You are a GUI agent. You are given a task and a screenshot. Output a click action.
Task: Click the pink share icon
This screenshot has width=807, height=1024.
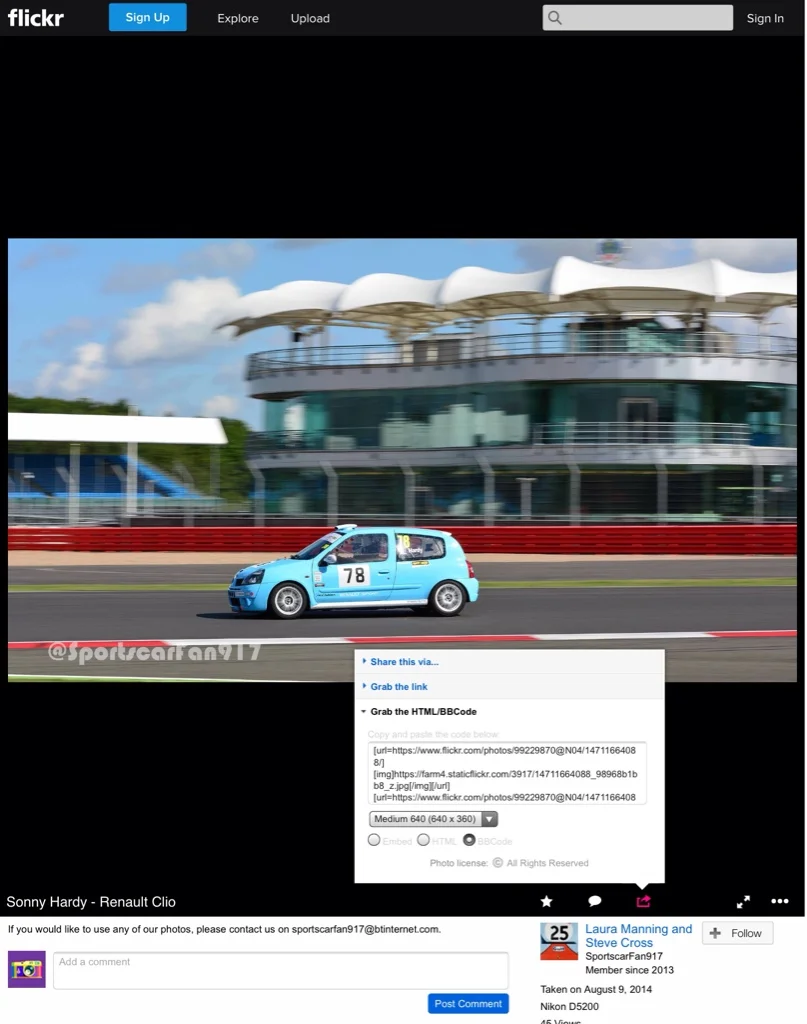(x=643, y=901)
